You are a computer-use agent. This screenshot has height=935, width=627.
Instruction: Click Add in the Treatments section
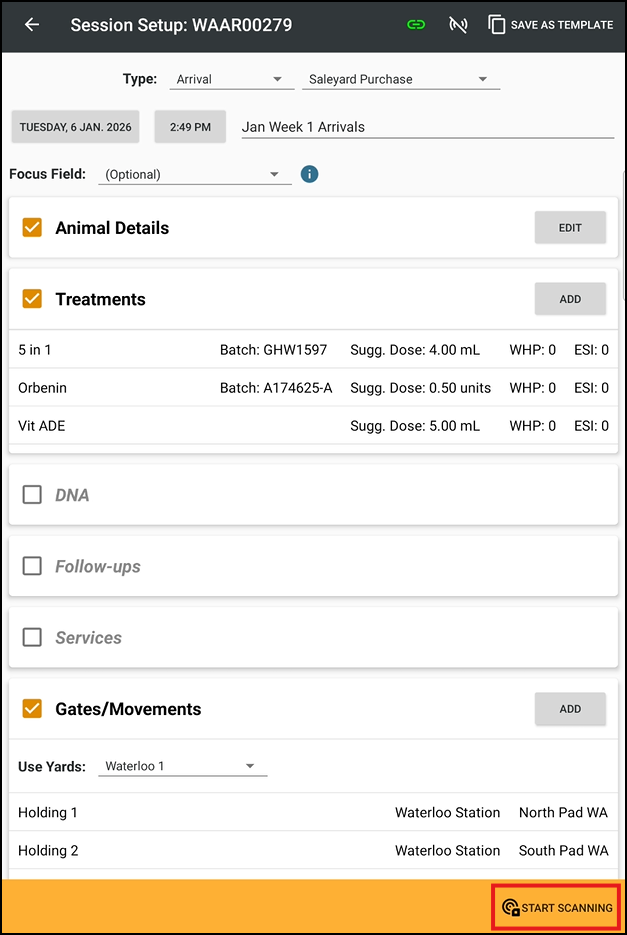coord(570,299)
